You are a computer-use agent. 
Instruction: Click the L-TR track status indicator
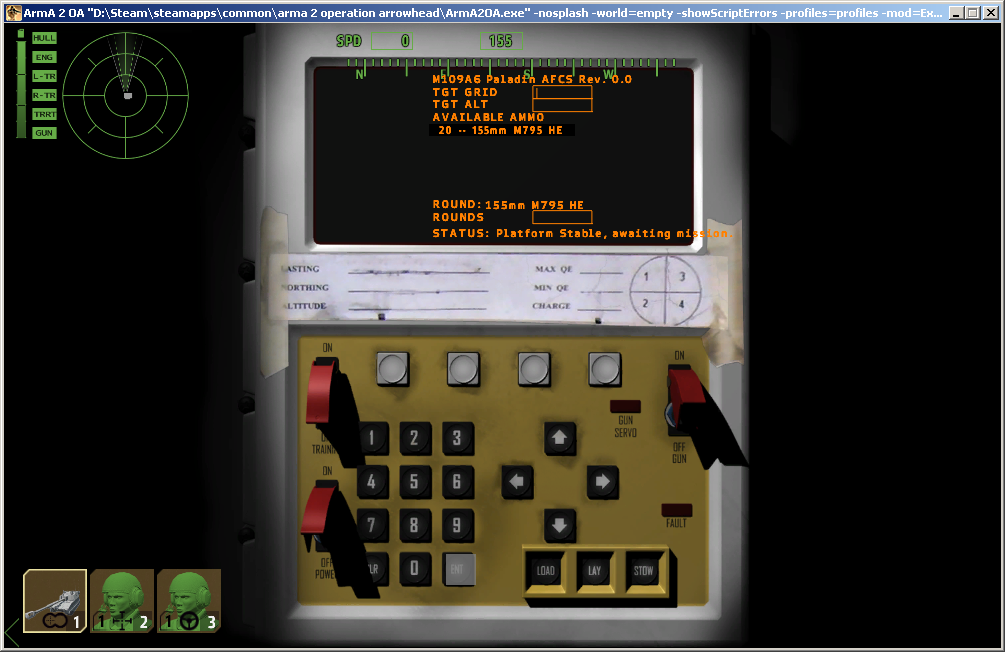point(44,76)
